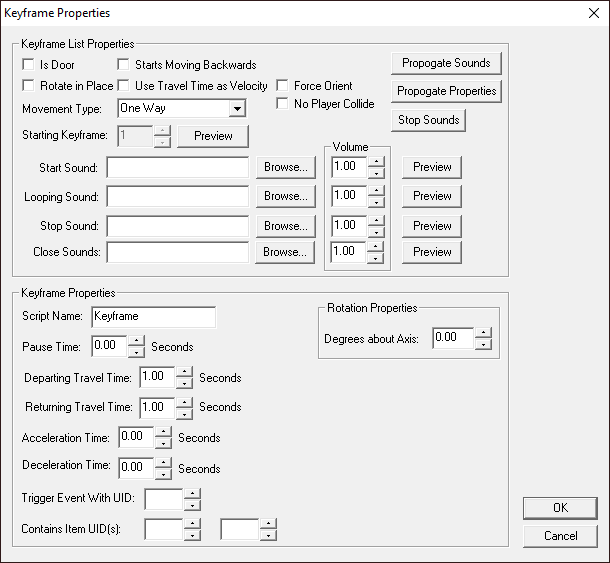The image size is (610, 563).
Task: Click inside the Script Name field
Action: 152,317
